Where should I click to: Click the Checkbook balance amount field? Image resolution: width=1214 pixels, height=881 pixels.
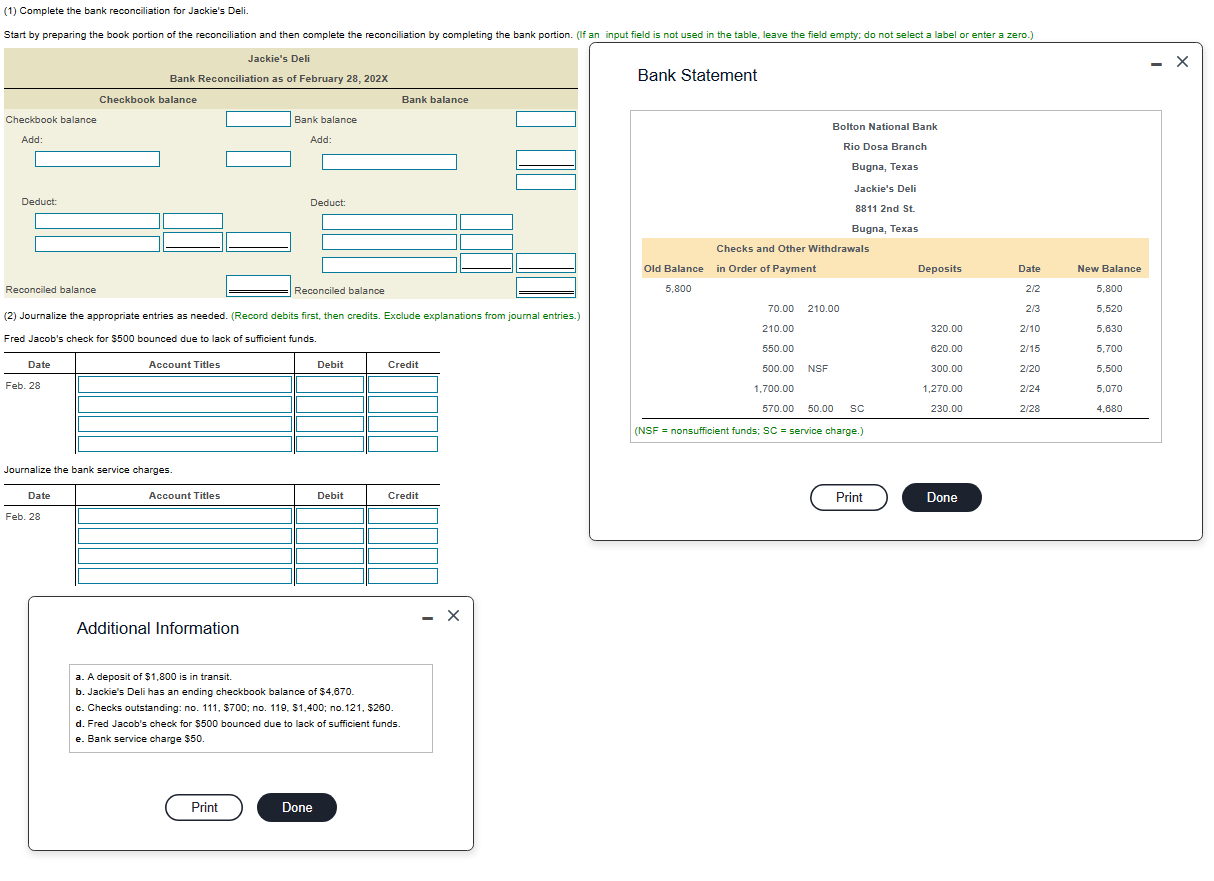tap(258, 119)
